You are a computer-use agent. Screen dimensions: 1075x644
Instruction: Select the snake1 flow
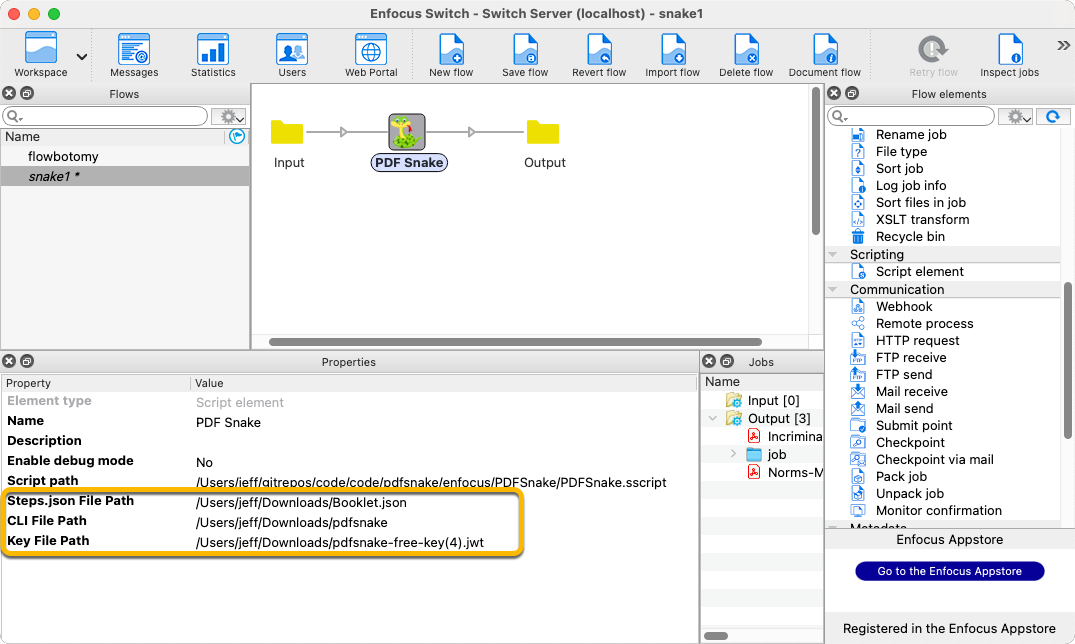pos(125,176)
